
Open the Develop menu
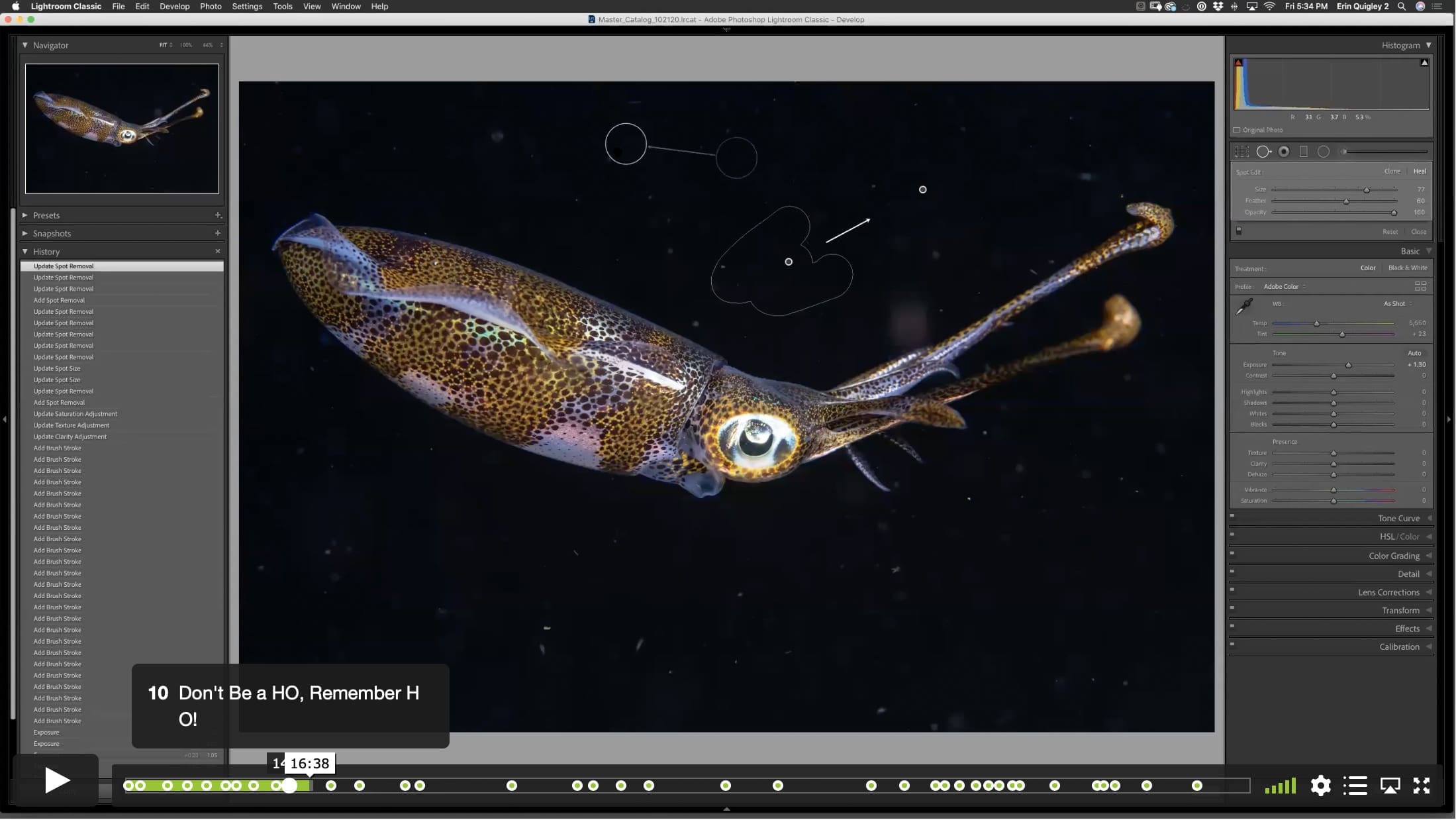click(x=174, y=6)
